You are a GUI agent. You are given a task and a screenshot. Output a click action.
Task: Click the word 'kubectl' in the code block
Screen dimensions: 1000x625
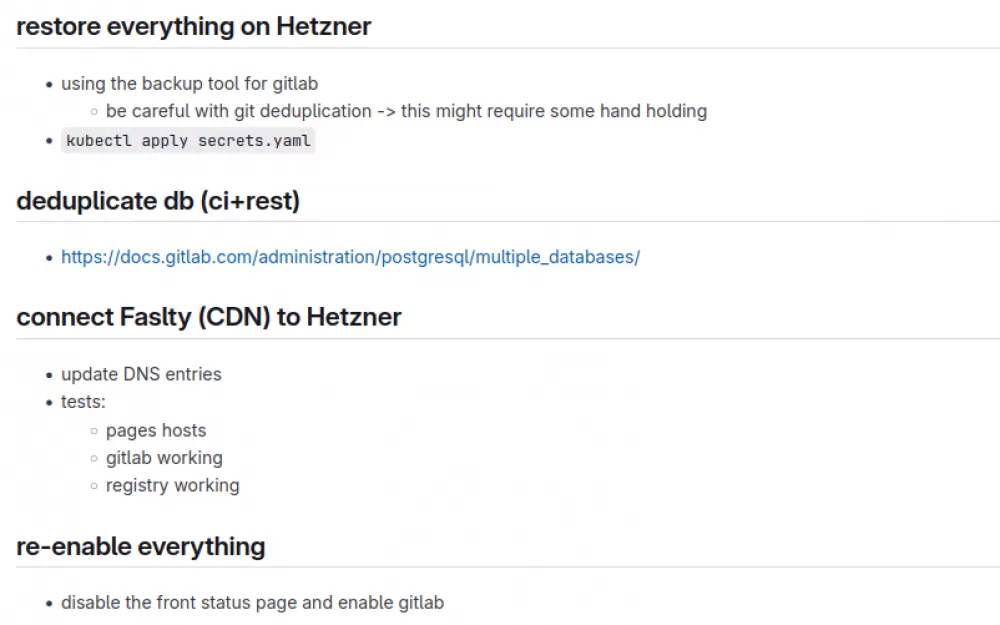[x=99, y=140]
